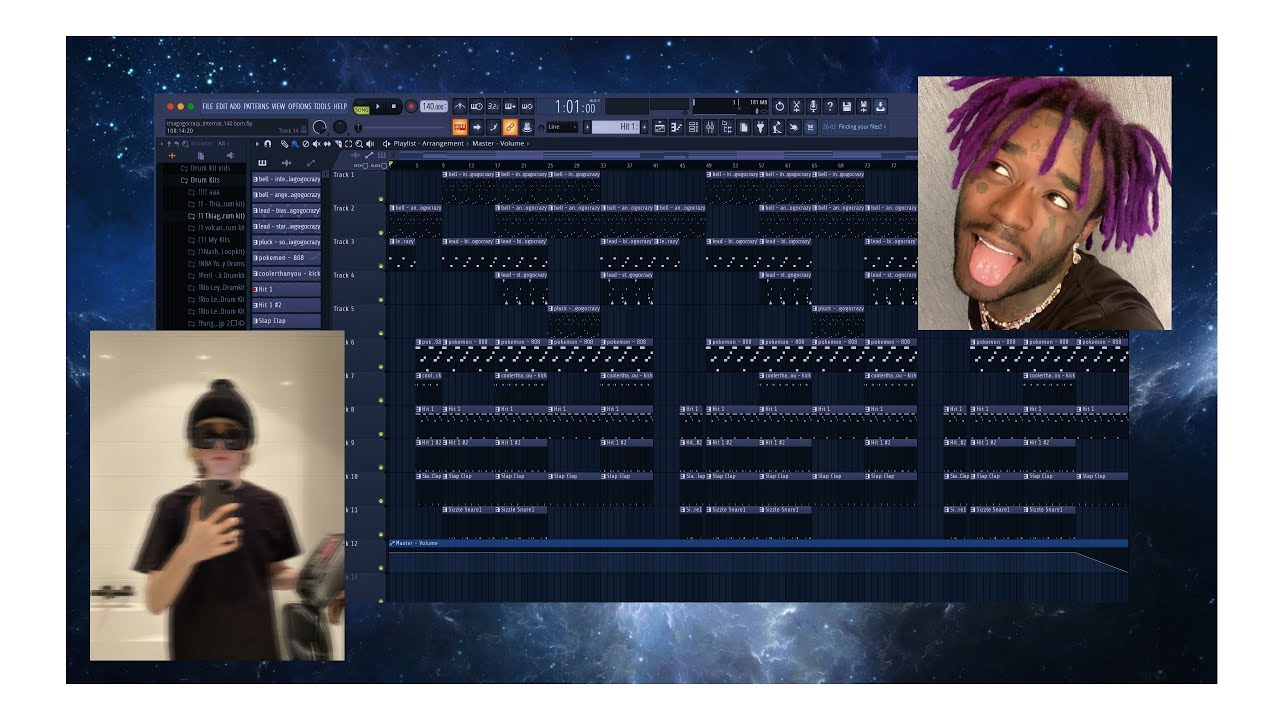Open the EDIT menu

[221, 106]
